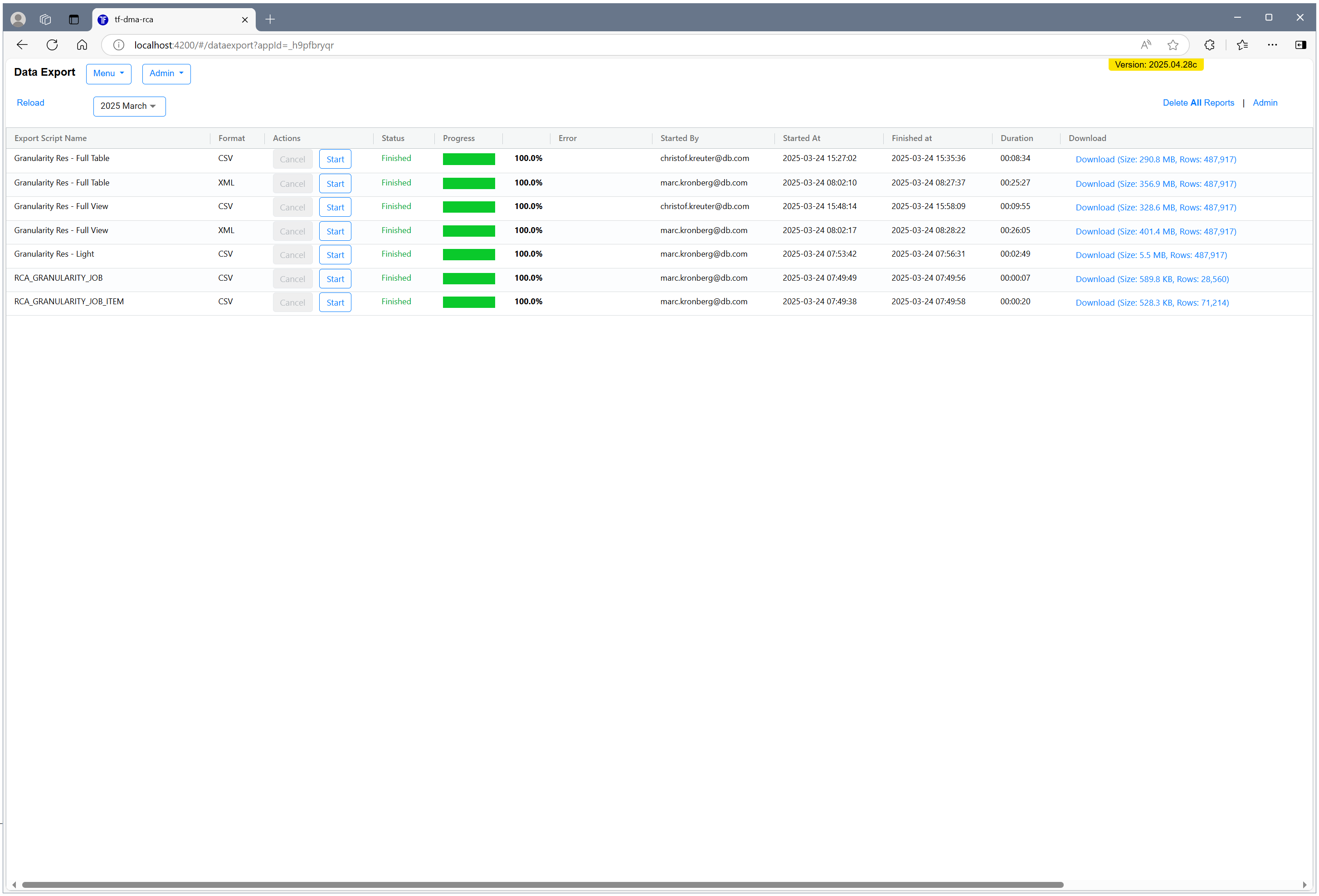The image size is (1319, 896).
Task: Click the horizontal scrollbar at bottom
Action: [542, 885]
